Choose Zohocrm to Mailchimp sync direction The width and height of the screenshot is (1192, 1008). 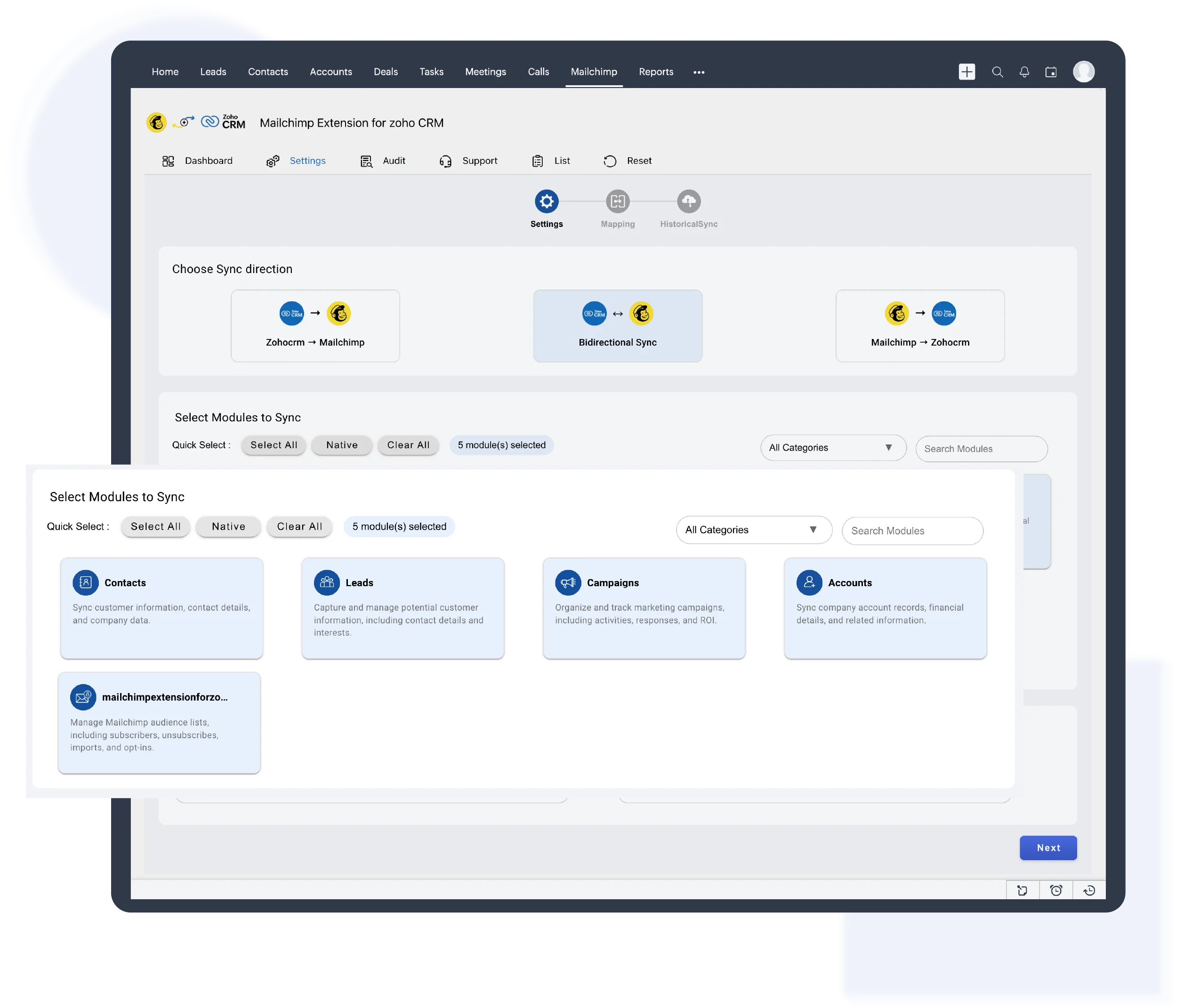(x=315, y=326)
